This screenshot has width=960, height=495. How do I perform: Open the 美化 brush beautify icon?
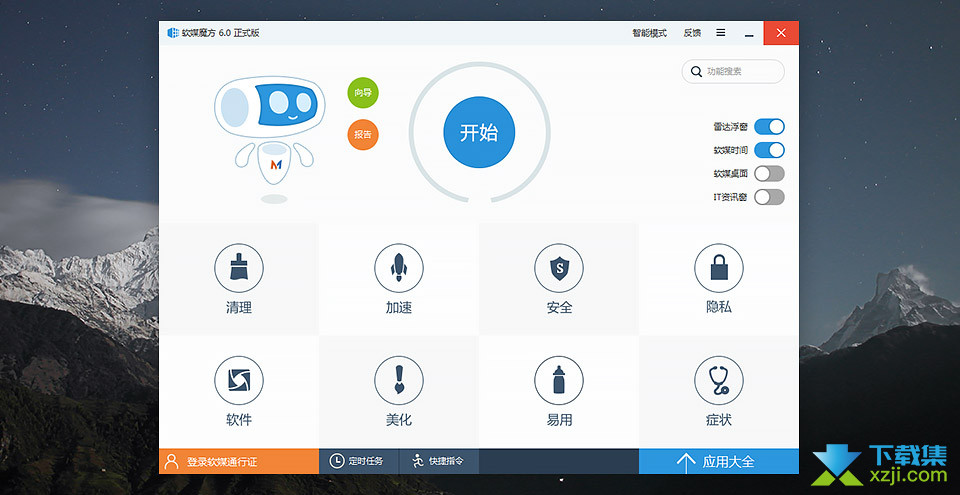399,380
